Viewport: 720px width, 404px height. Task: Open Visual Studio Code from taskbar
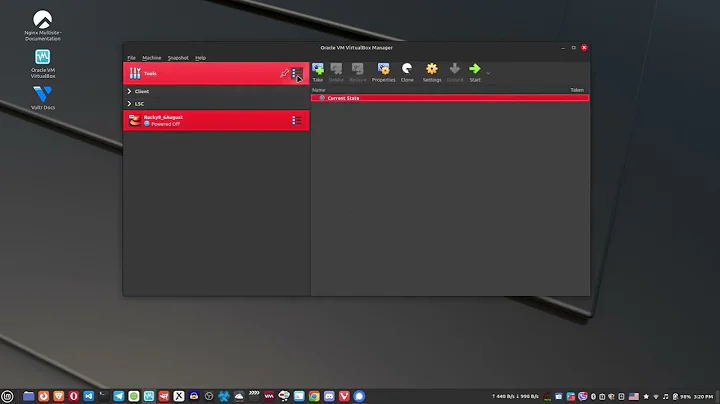(x=89, y=396)
